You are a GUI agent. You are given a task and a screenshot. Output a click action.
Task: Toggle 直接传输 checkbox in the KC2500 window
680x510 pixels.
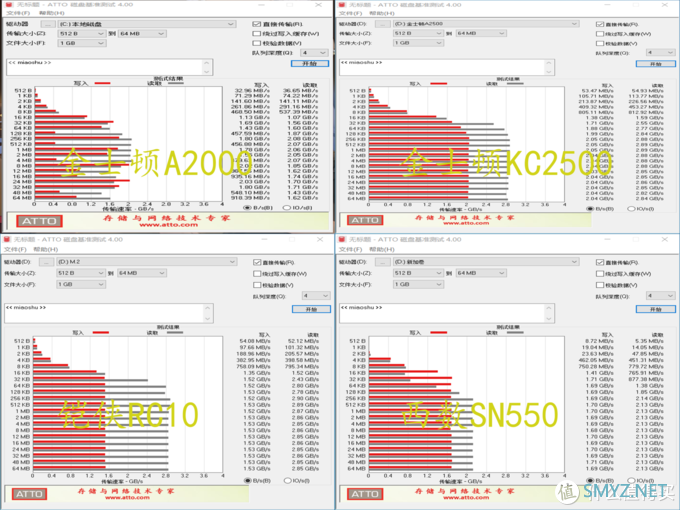(x=600, y=24)
